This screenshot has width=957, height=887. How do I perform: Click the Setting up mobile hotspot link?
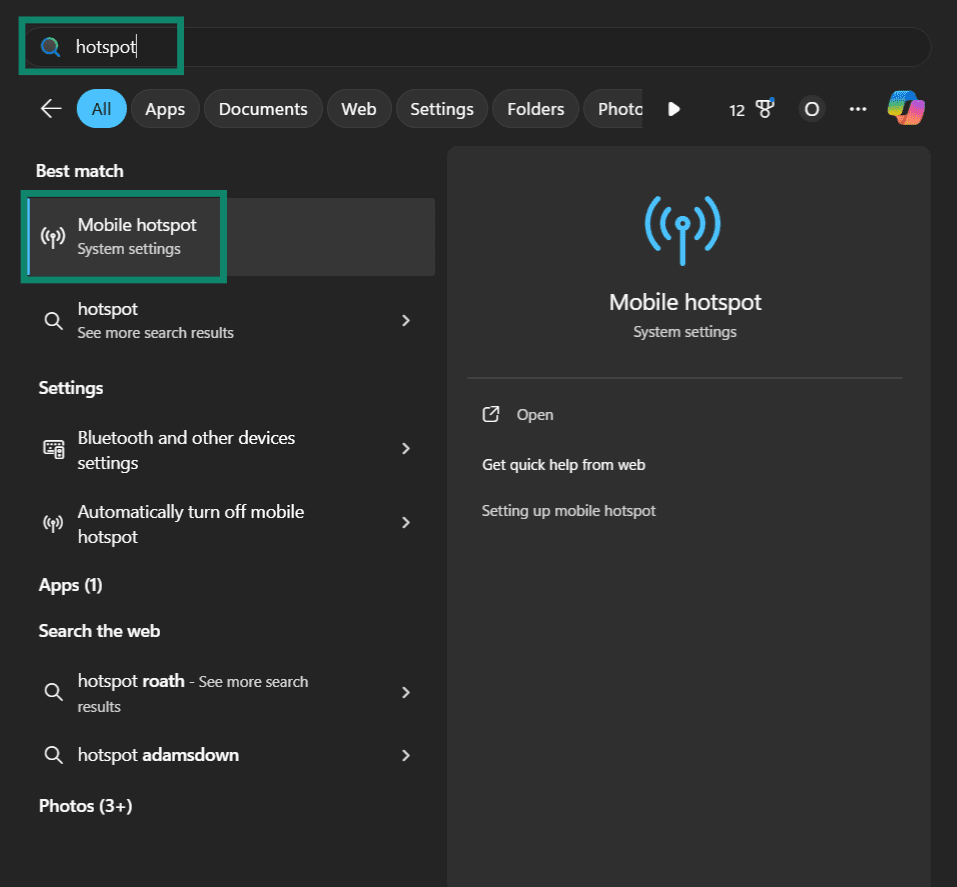568,510
